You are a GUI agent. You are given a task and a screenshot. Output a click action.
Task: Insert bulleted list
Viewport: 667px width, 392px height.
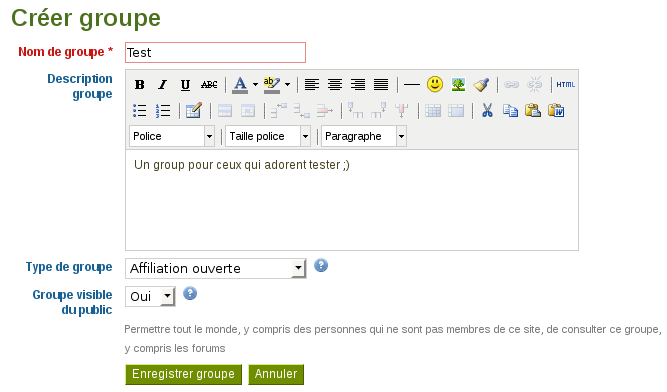(x=140, y=111)
